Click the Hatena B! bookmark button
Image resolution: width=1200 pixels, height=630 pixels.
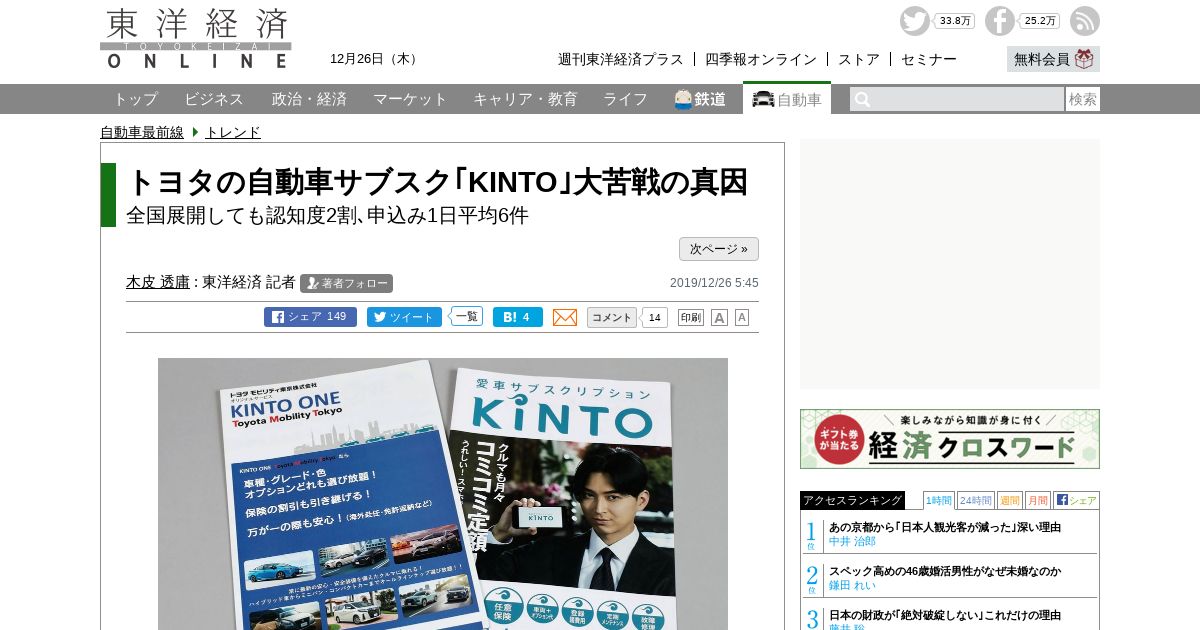pos(518,317)
